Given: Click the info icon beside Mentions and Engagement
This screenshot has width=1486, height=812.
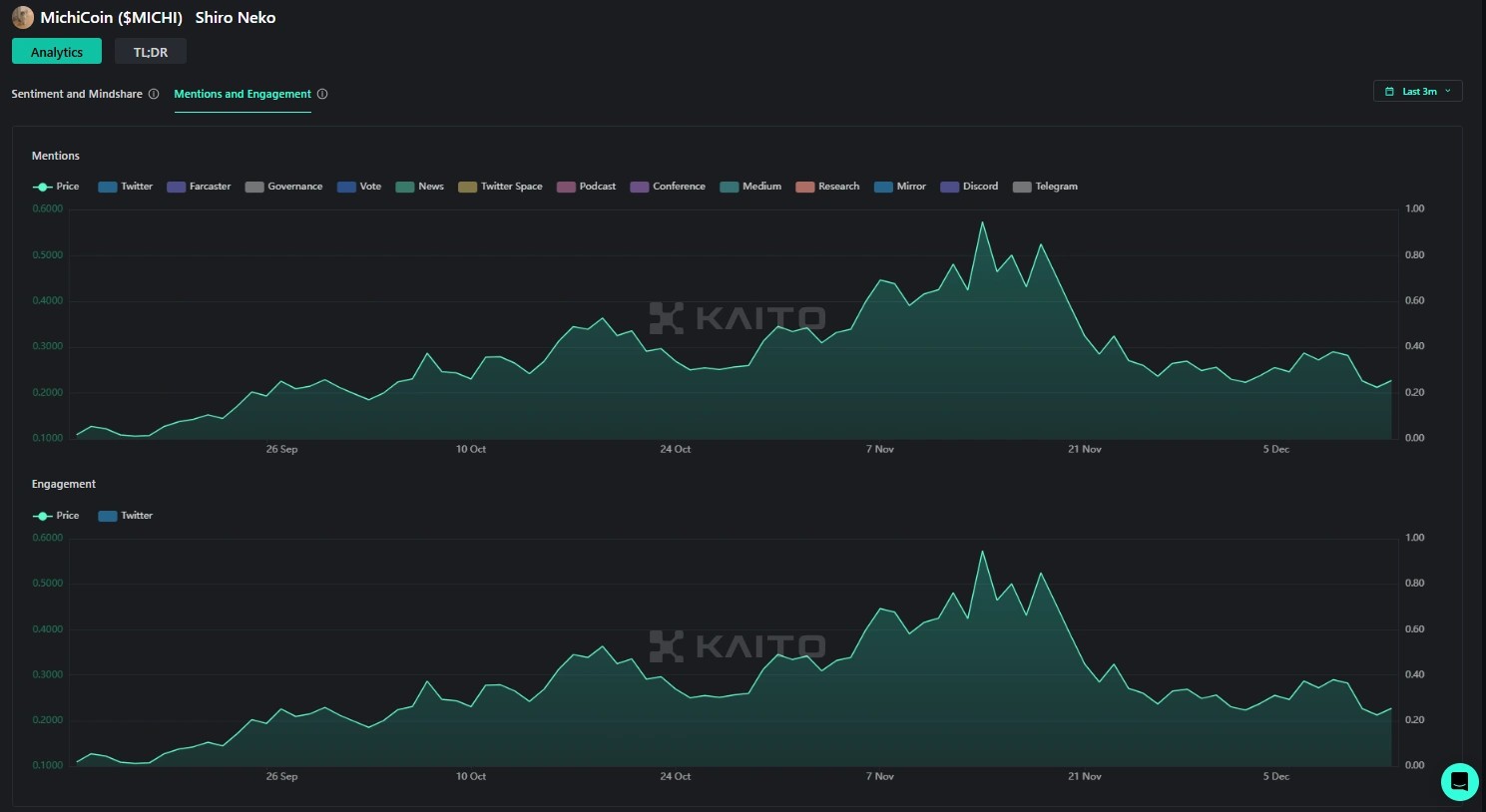Looking at the screenshot, I should (322, 94).
